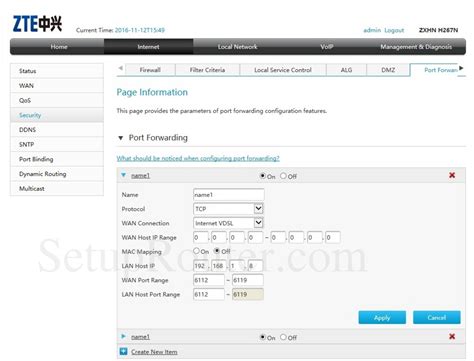This screenshot has height=361, width=474.
Task: Switch to the Firewall tab
Action: click(150, 70)
